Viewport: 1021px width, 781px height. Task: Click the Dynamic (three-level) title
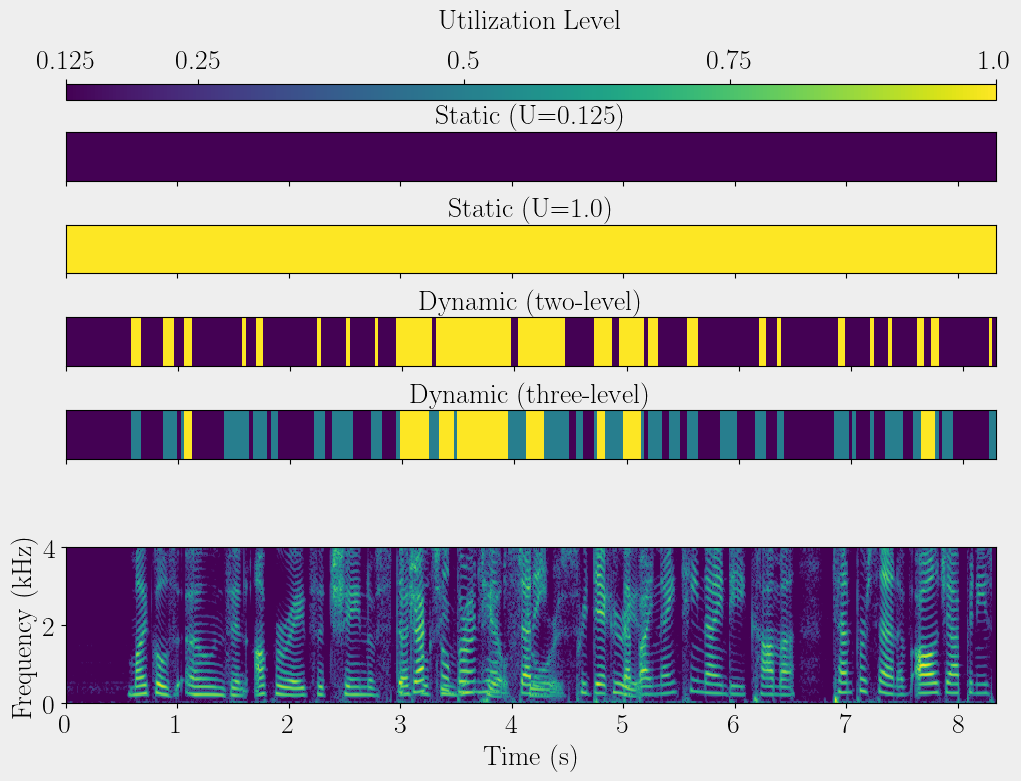coord(529,394)
